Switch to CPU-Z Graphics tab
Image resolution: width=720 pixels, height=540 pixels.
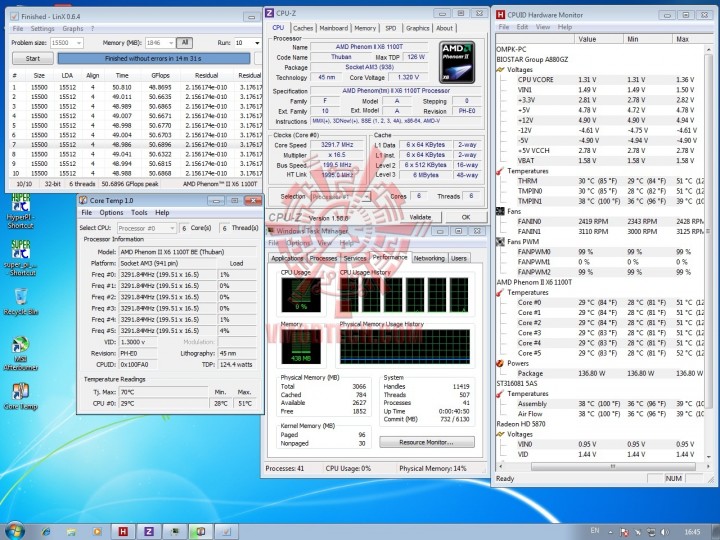(x=417, y=28)
